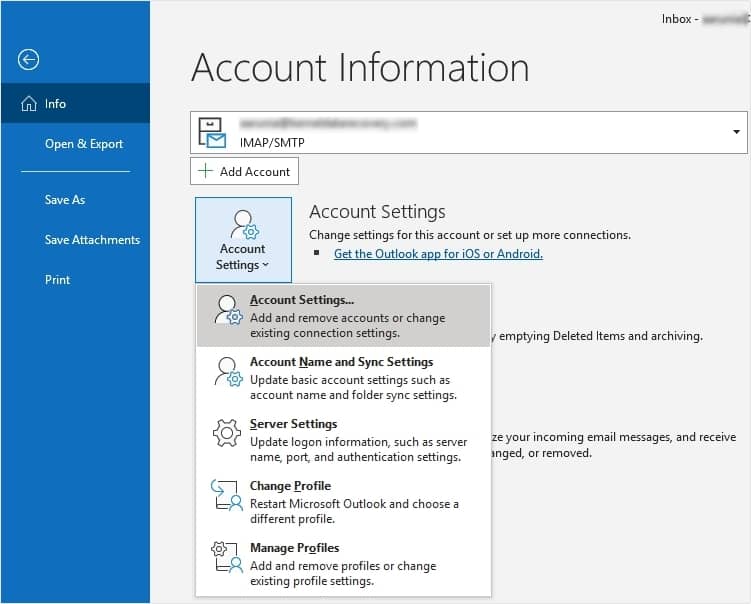Click the Account Information heading
Screen dimensions: 751x604
360,68
